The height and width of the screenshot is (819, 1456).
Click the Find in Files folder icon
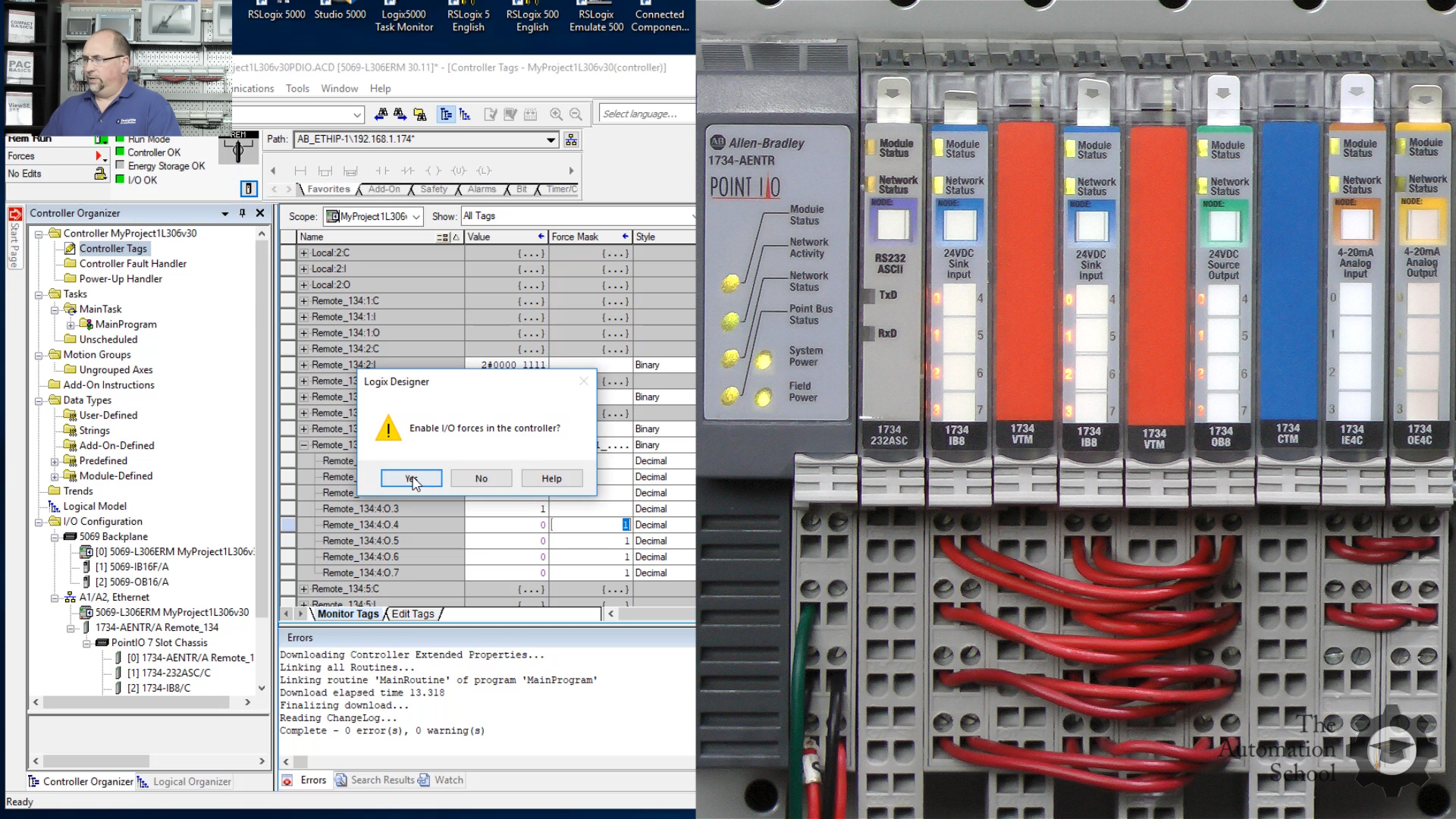point(420,114)
